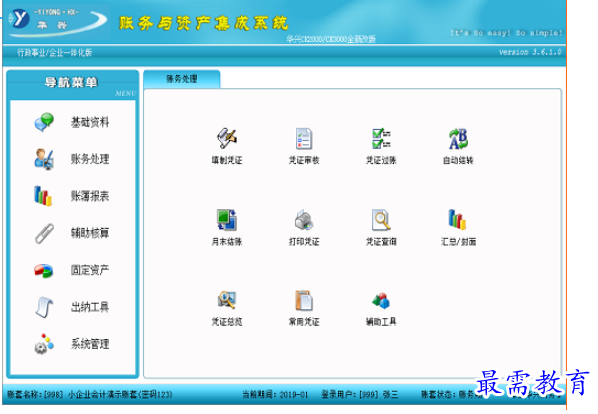The image size is (598, 414).
Task: Click the 填制凭证 text label
Action: tap(227, 160)
